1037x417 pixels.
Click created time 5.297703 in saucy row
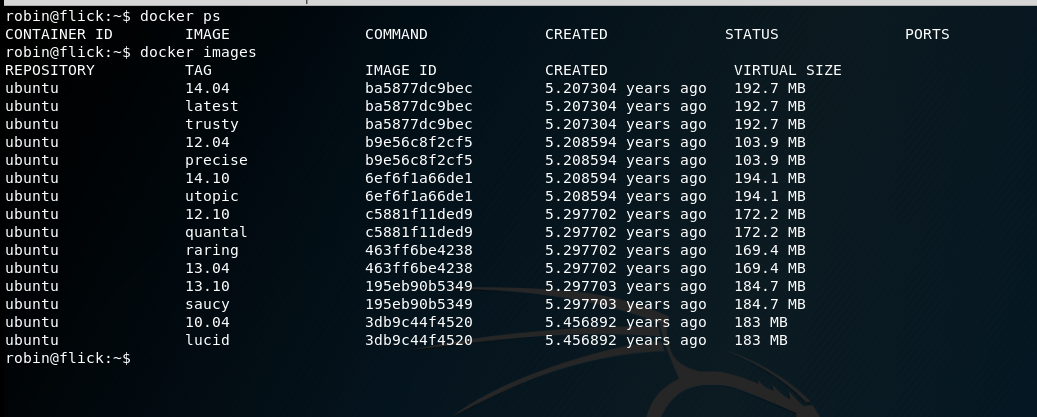coord(626,304)
